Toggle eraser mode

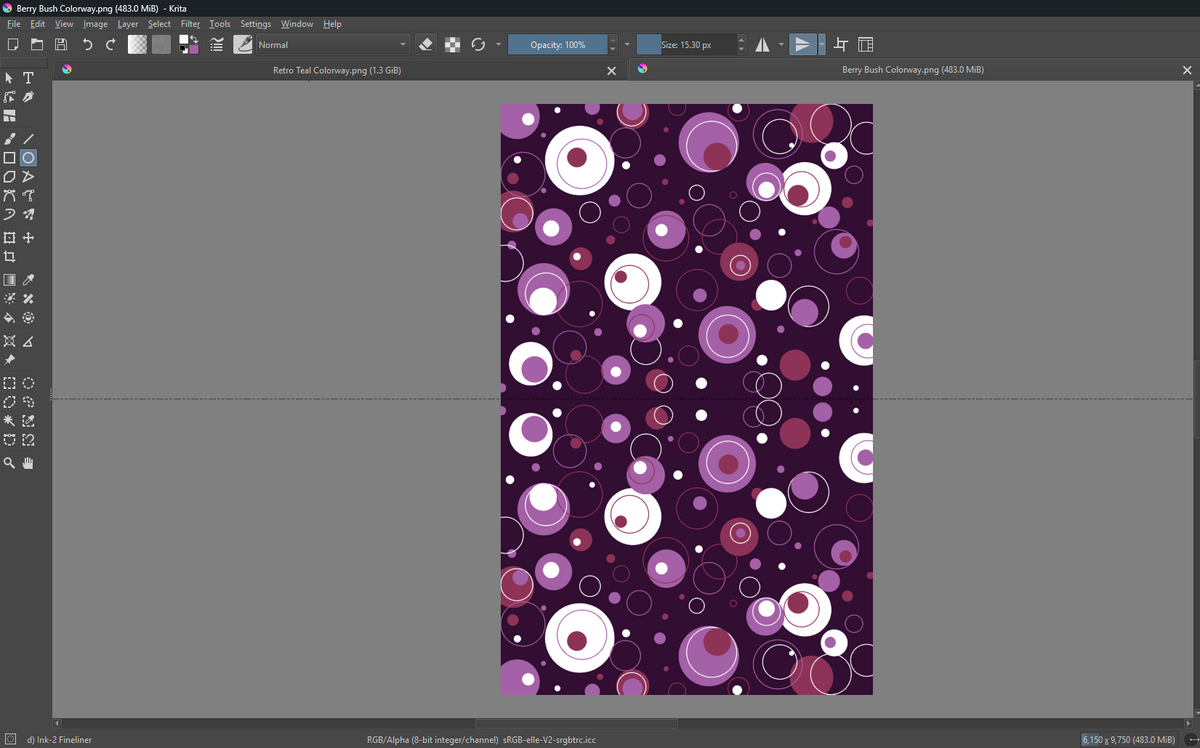(x=426, y=44)
